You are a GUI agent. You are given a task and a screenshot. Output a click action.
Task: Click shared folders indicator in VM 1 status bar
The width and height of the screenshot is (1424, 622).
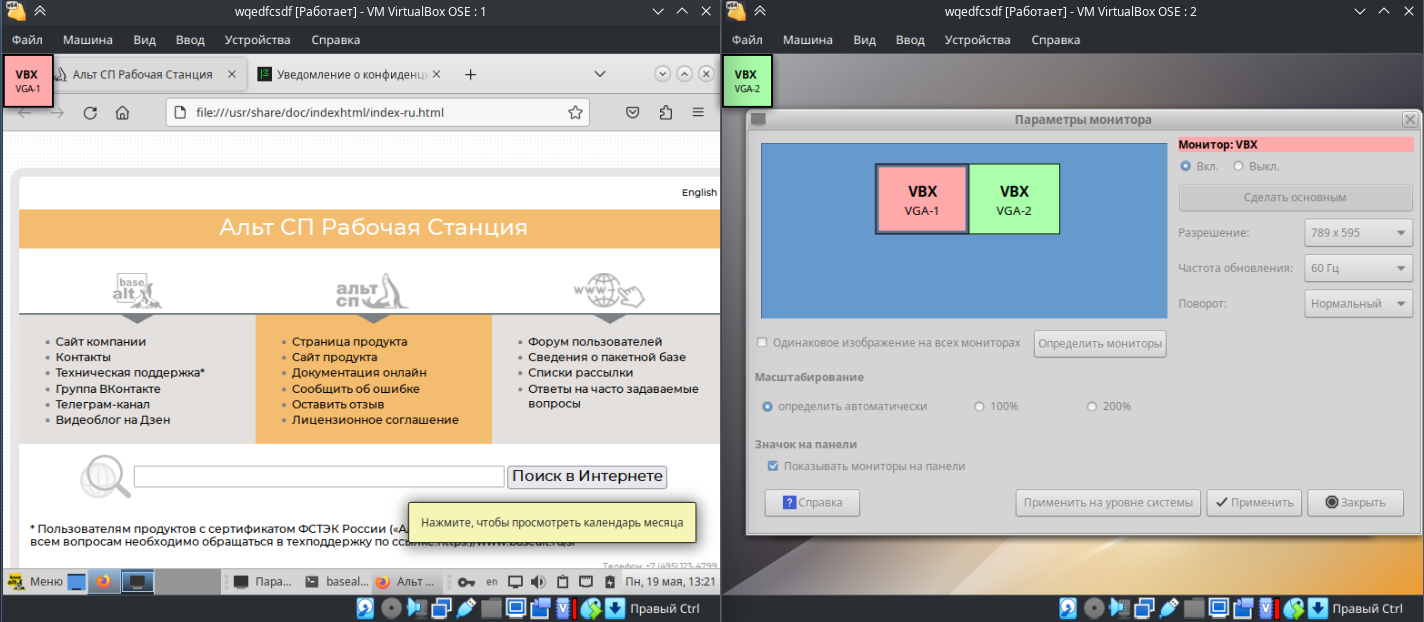pyautogui.click(x=491, y=608)
